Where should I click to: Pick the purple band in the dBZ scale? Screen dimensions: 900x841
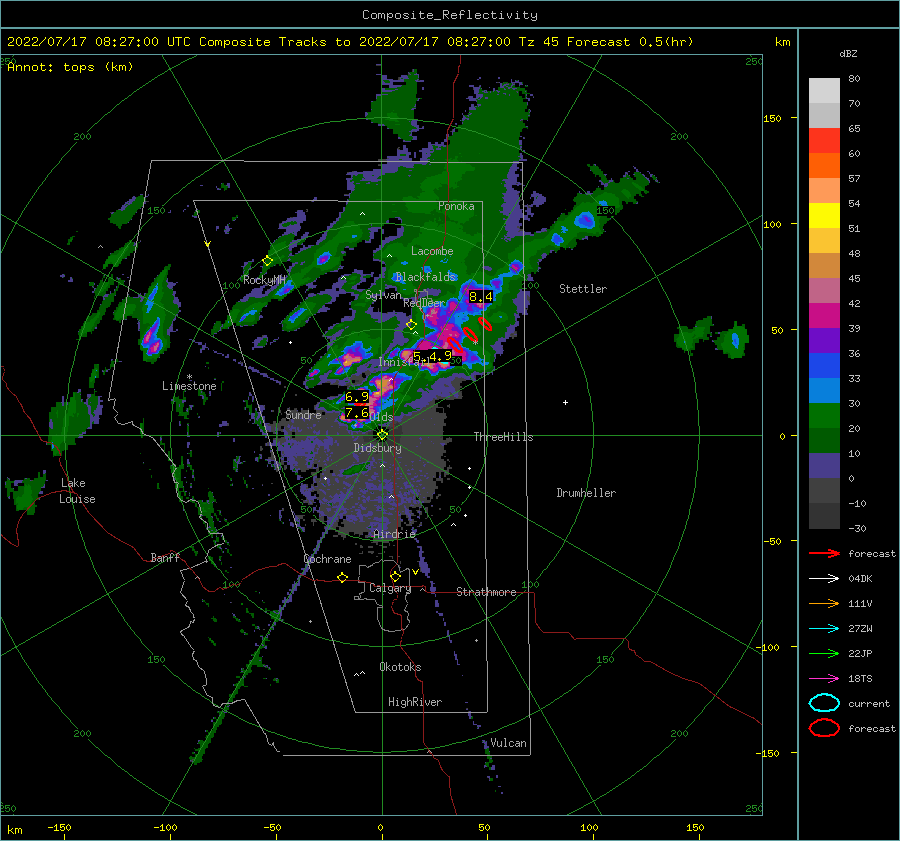[824, 340]
